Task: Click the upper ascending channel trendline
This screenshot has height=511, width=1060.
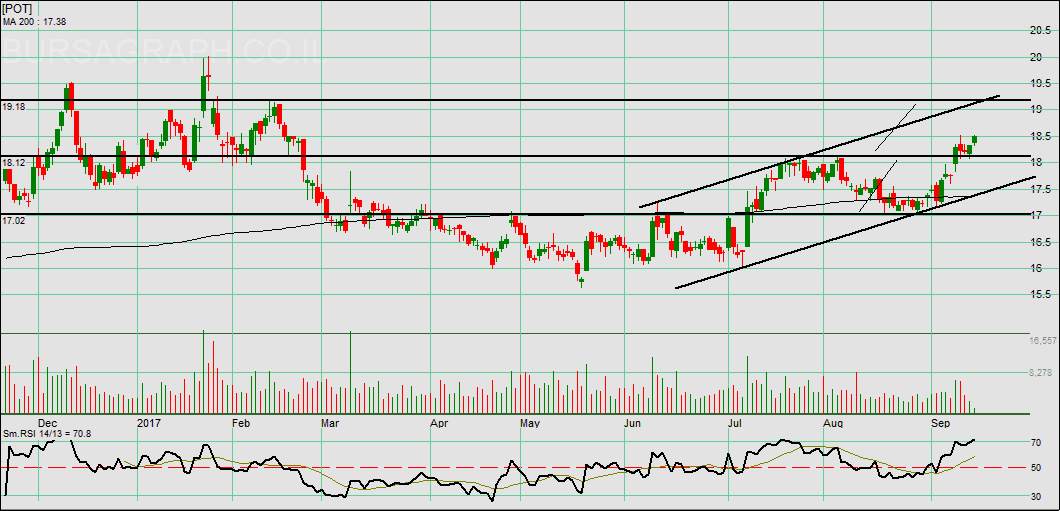Action: [819, 151]
